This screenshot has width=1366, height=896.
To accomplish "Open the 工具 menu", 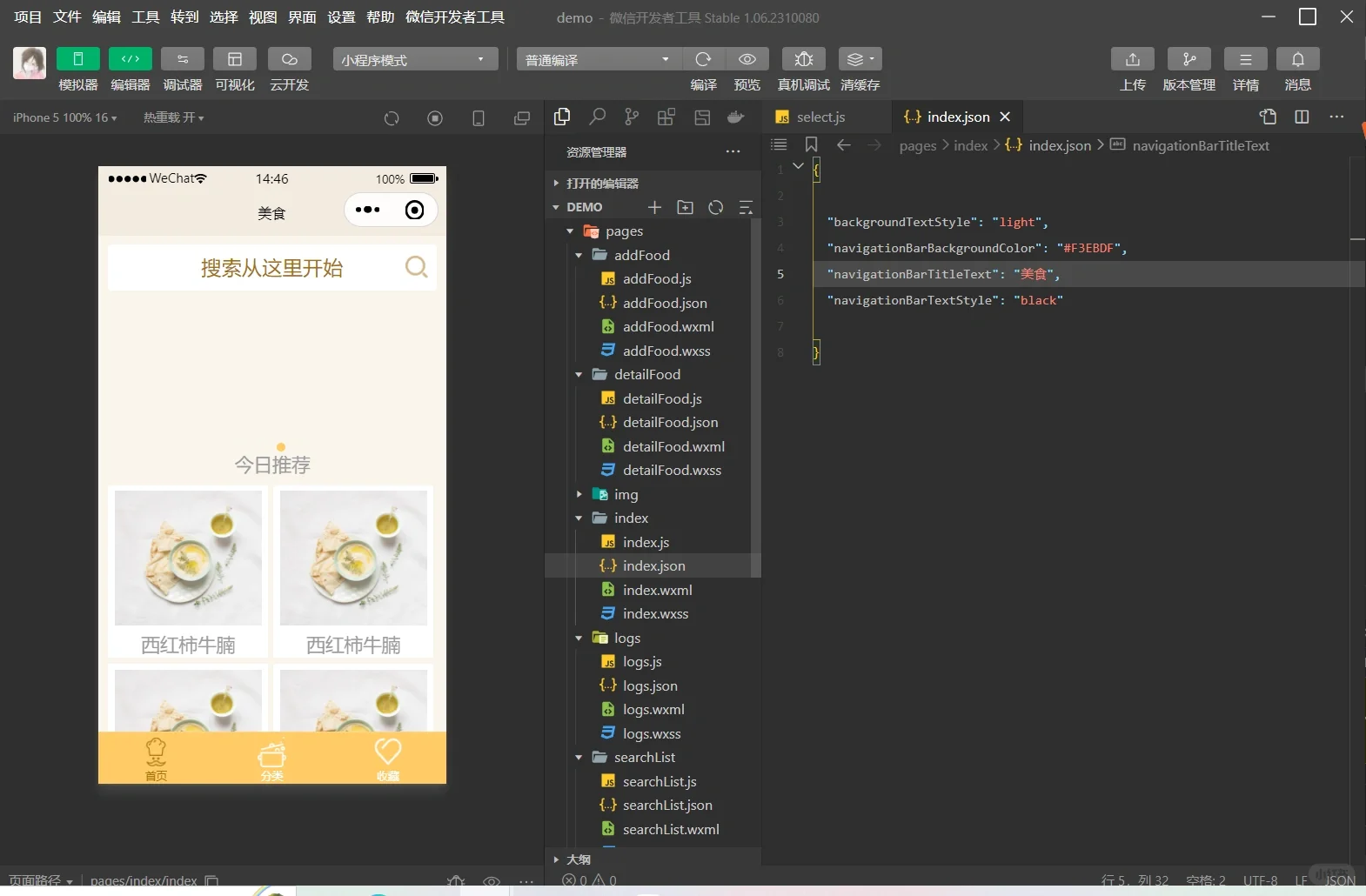I will pos(145,17).
